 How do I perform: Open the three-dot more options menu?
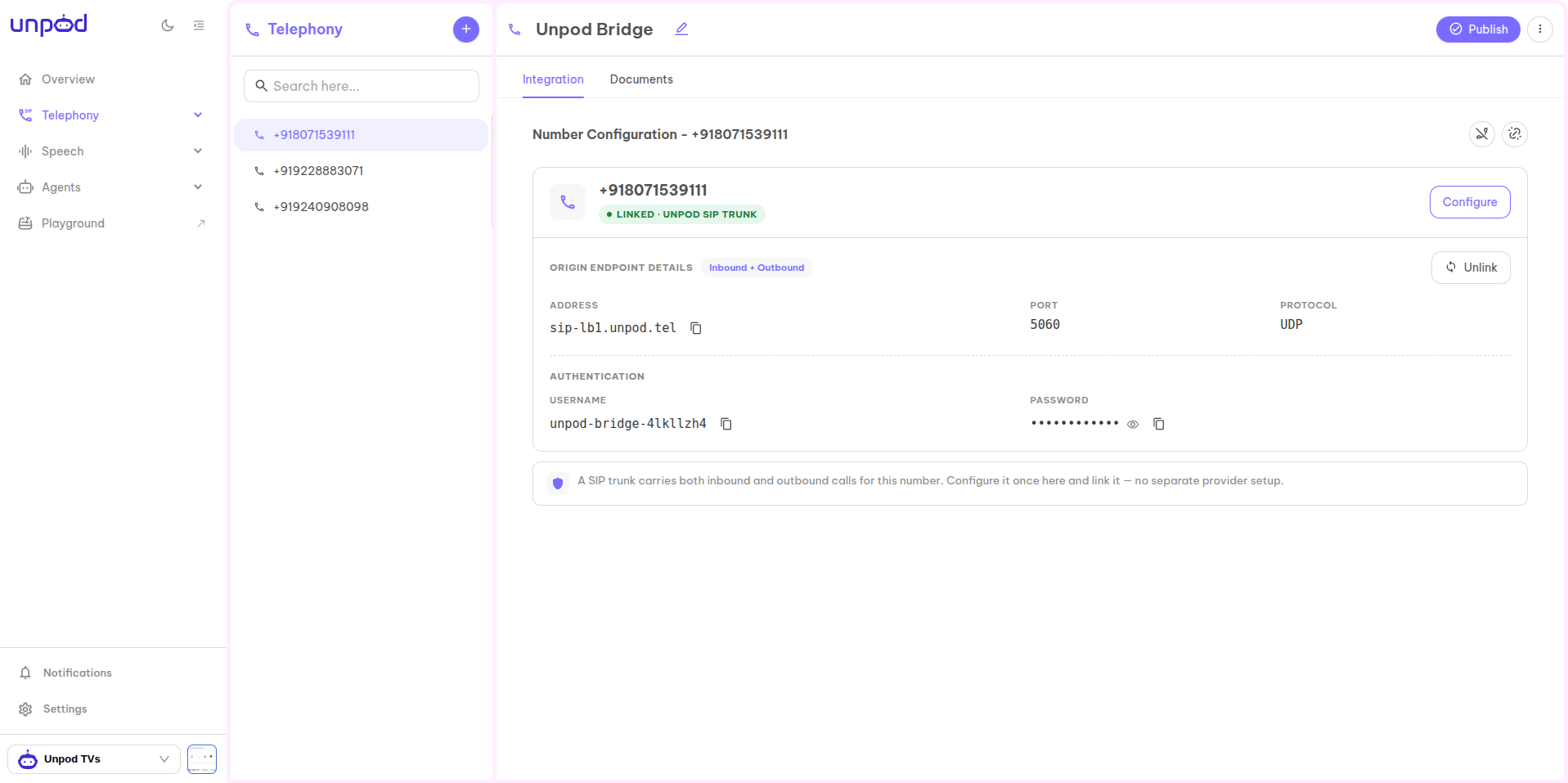1540,29
